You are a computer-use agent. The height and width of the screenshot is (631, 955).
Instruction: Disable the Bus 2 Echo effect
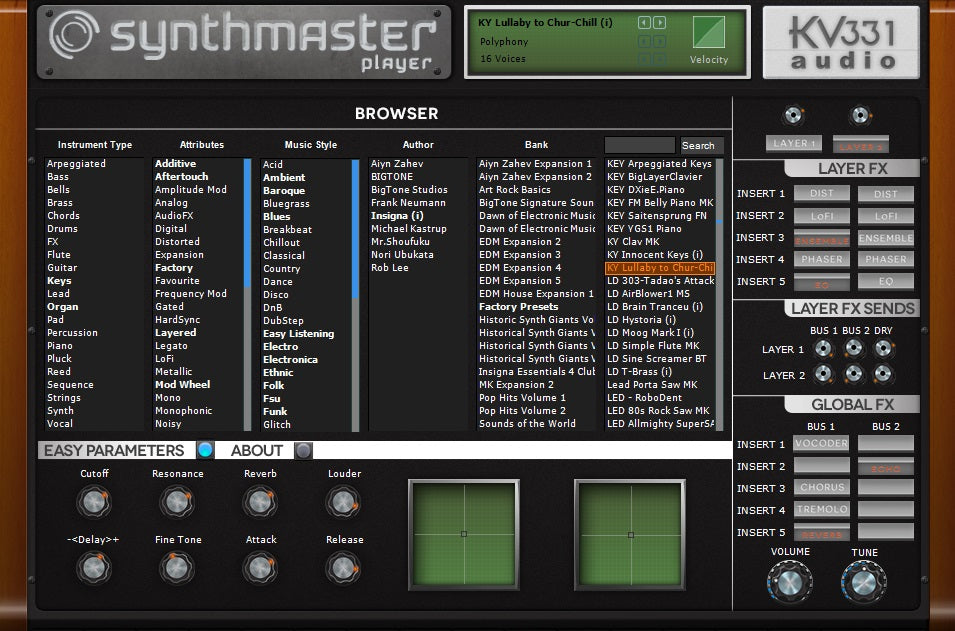pyautogui.click(x=885, y=467)
